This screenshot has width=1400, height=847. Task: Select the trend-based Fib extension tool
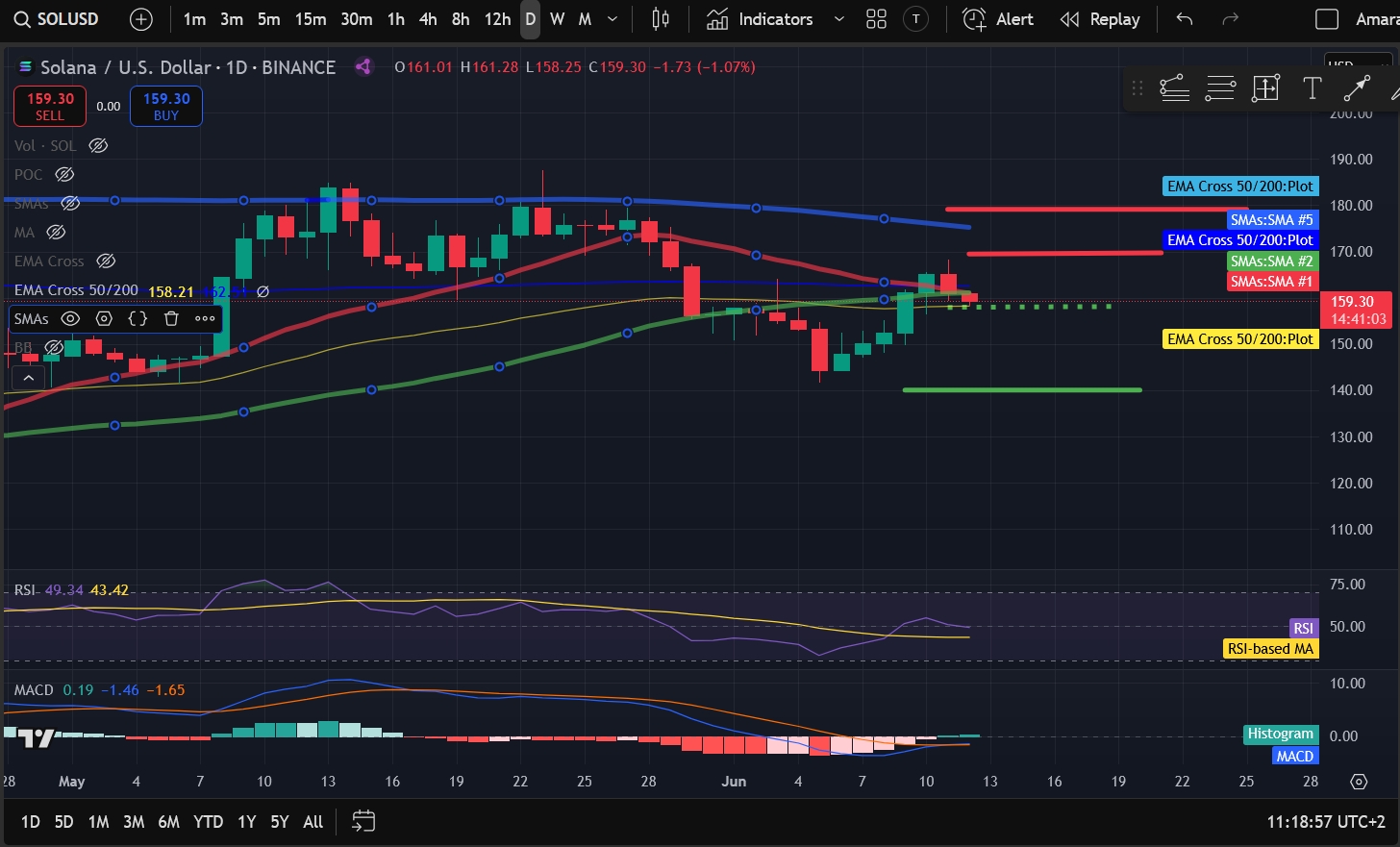point(1175,88)
